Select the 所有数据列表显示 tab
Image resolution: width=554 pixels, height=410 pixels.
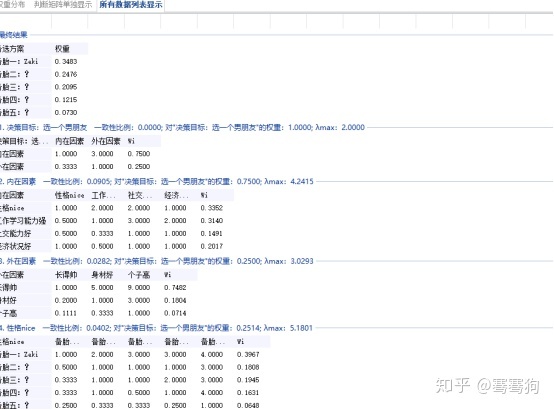click(131, 5)
